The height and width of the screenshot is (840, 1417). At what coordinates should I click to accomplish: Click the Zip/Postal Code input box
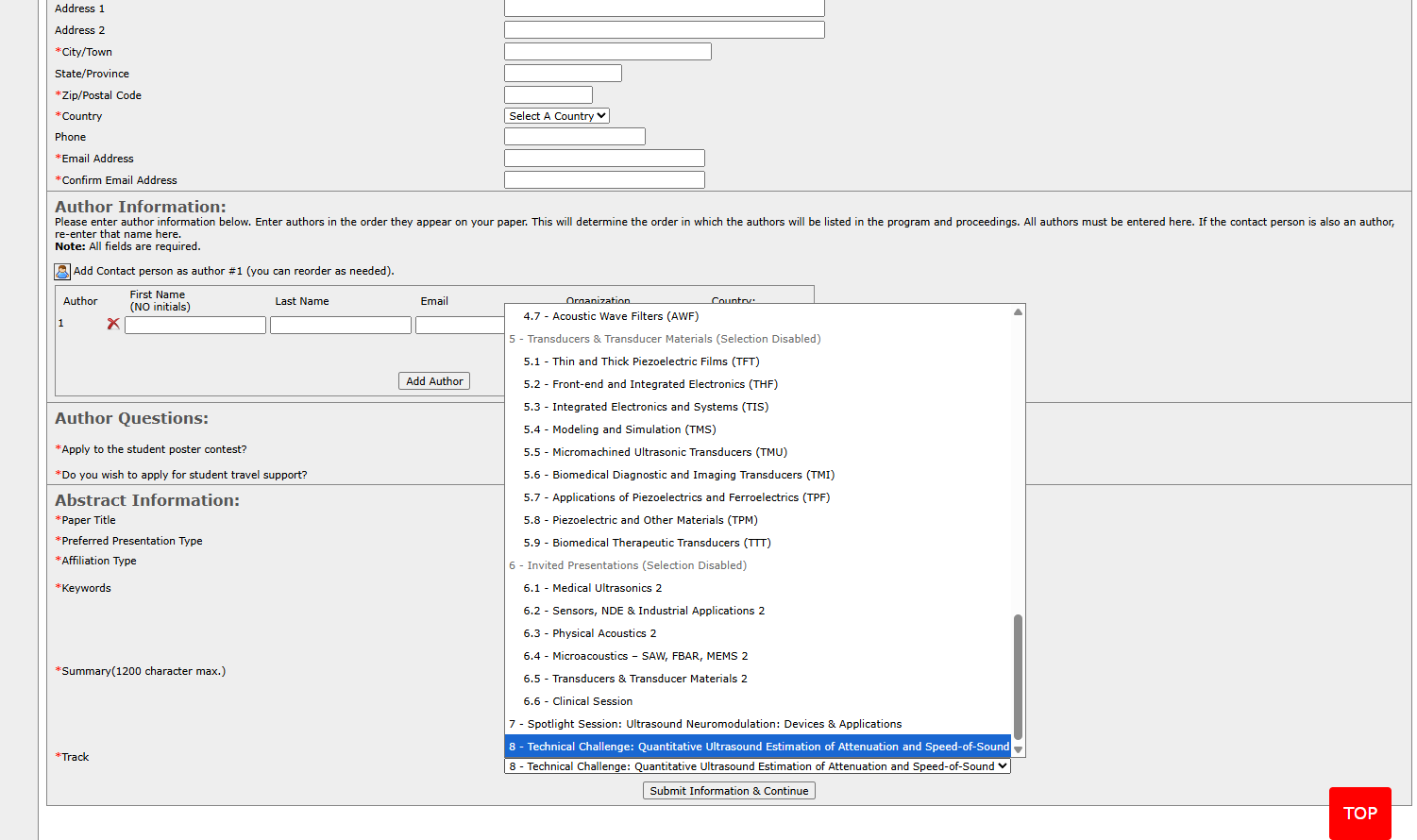point(548,95)
